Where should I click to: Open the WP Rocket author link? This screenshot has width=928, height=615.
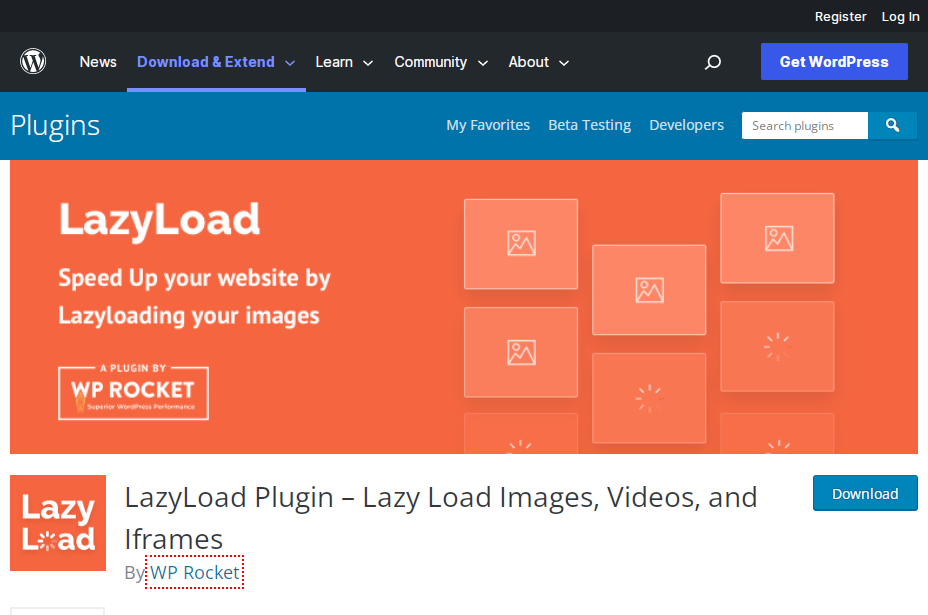click(x=195, y=572)
